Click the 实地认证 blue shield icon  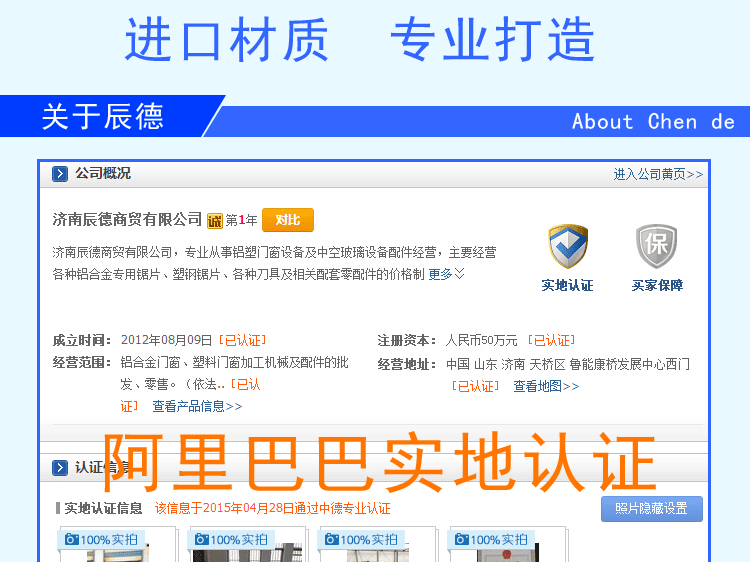(x=568, y=246)
